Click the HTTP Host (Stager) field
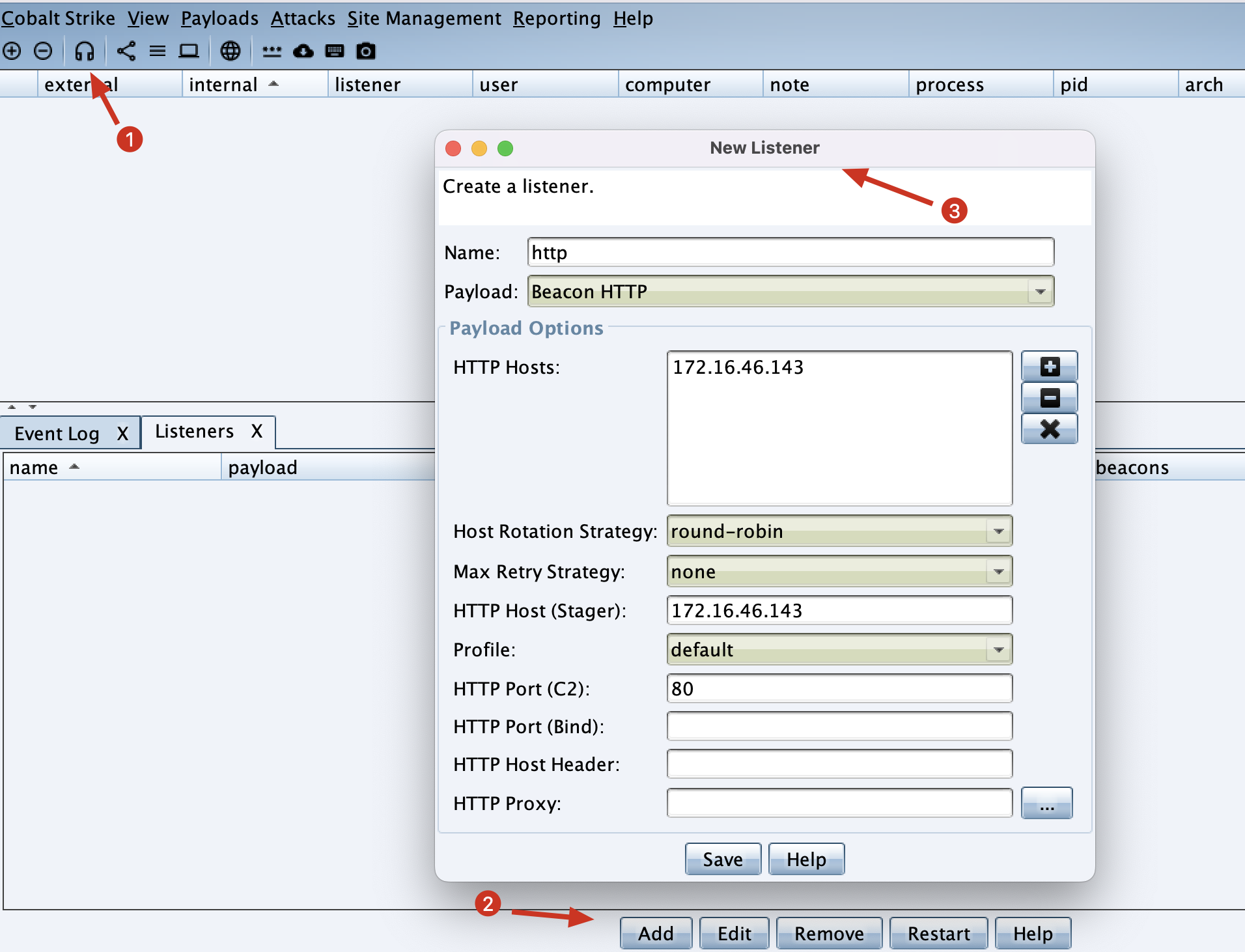 tap(839, 611)
